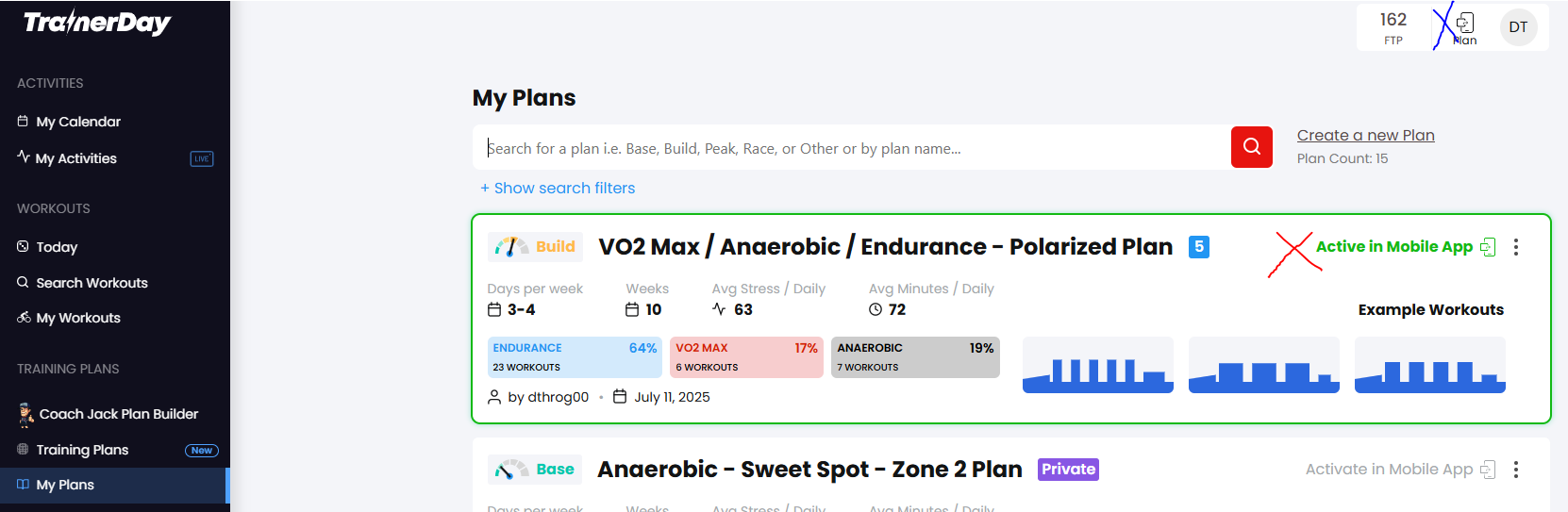Click the mobile app icon beside Active in Mobile App

[x=1488, y=247]
